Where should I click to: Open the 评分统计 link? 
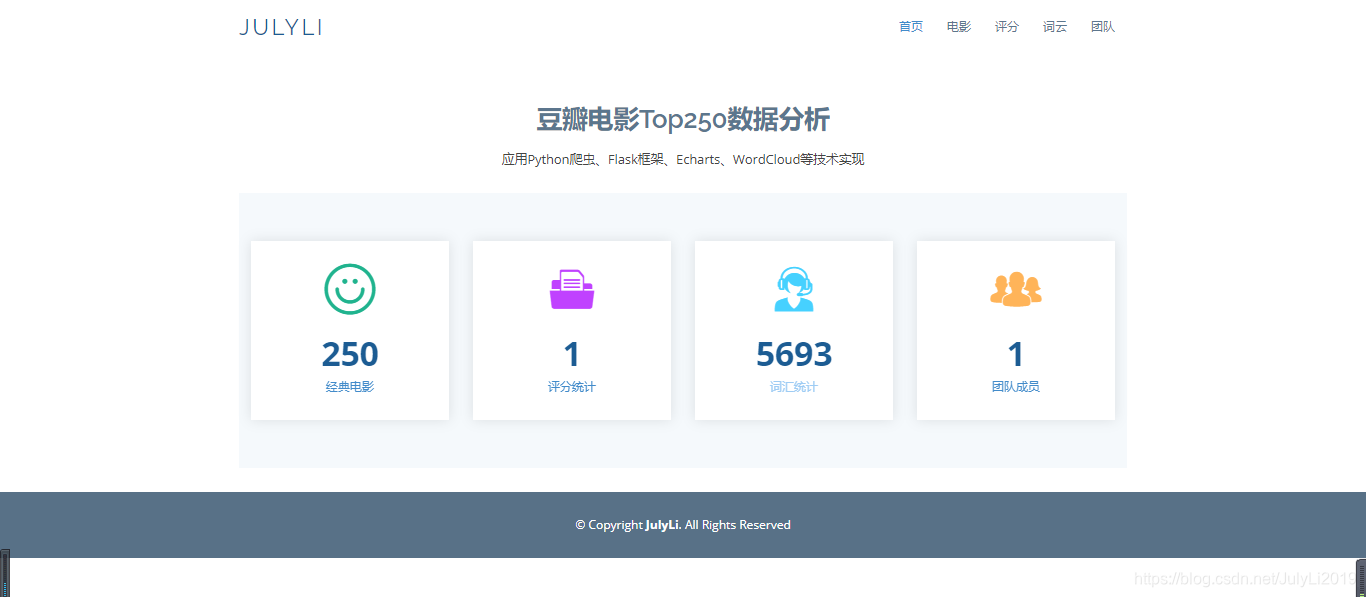572,386
